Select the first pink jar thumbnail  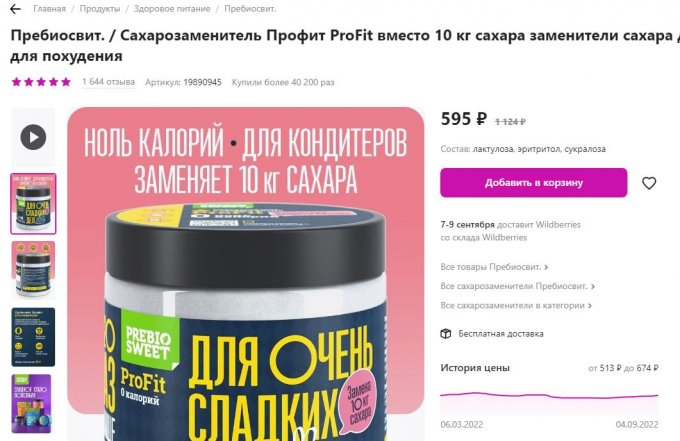pos(33,203)
